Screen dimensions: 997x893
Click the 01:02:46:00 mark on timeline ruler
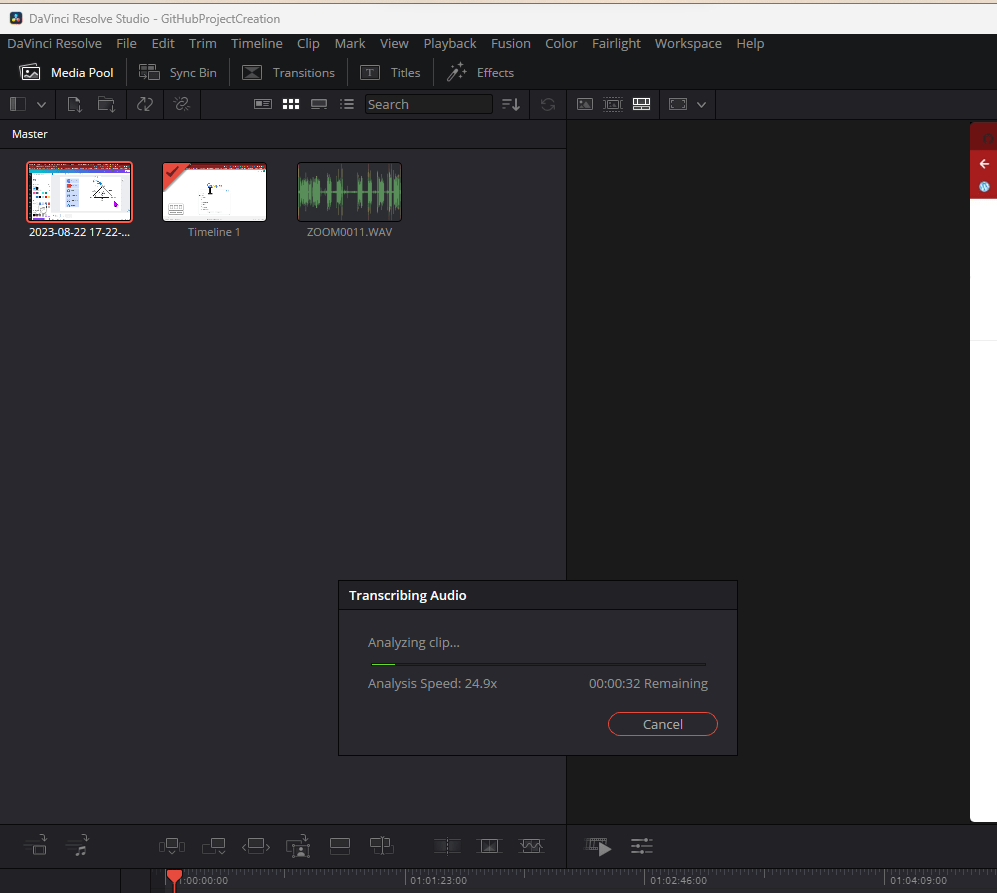coord(678,880)
